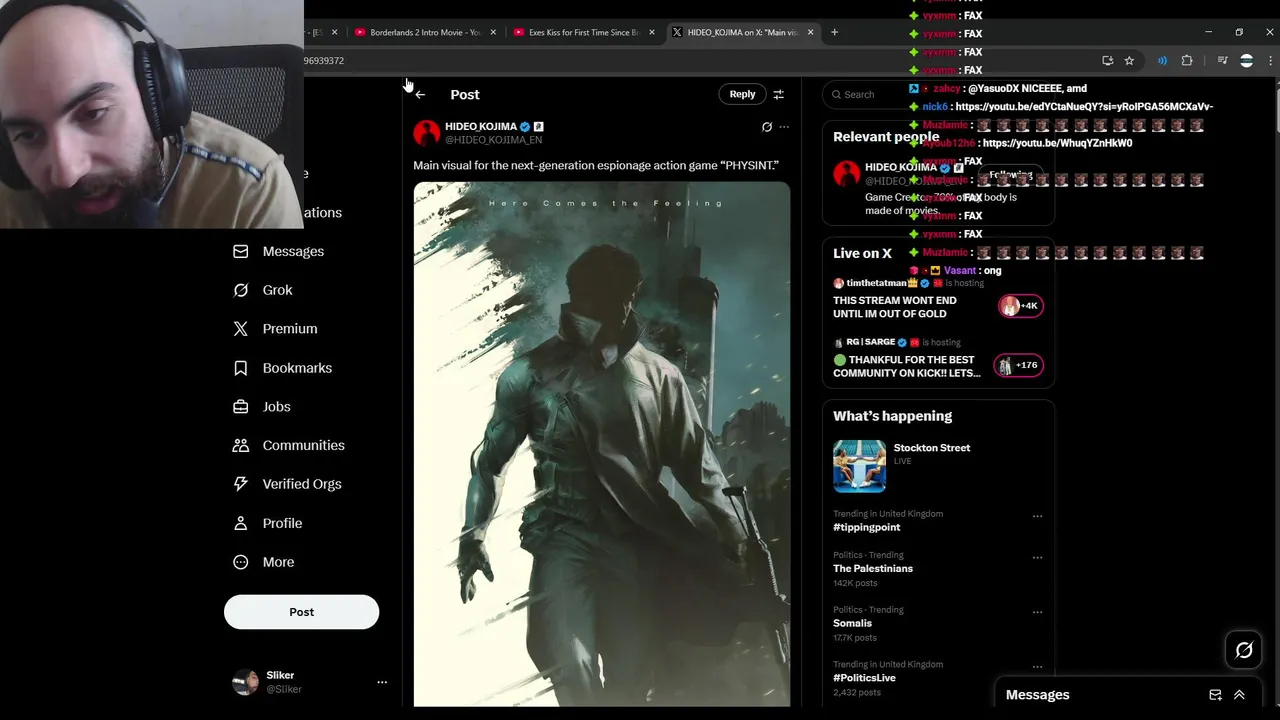The image size is (1280, 720).
Task: Click the Reply button above the post
Action: click(x=742, y=94)
